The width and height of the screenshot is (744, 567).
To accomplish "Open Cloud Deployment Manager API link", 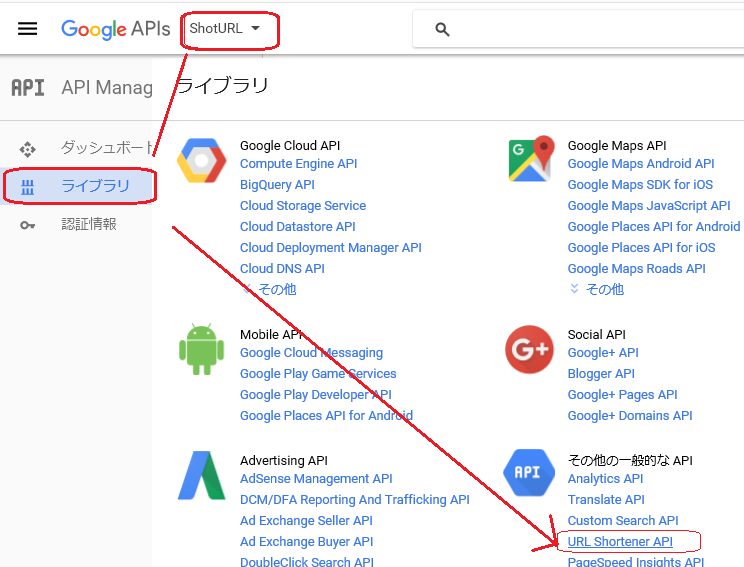I will [x=331, y=248].
